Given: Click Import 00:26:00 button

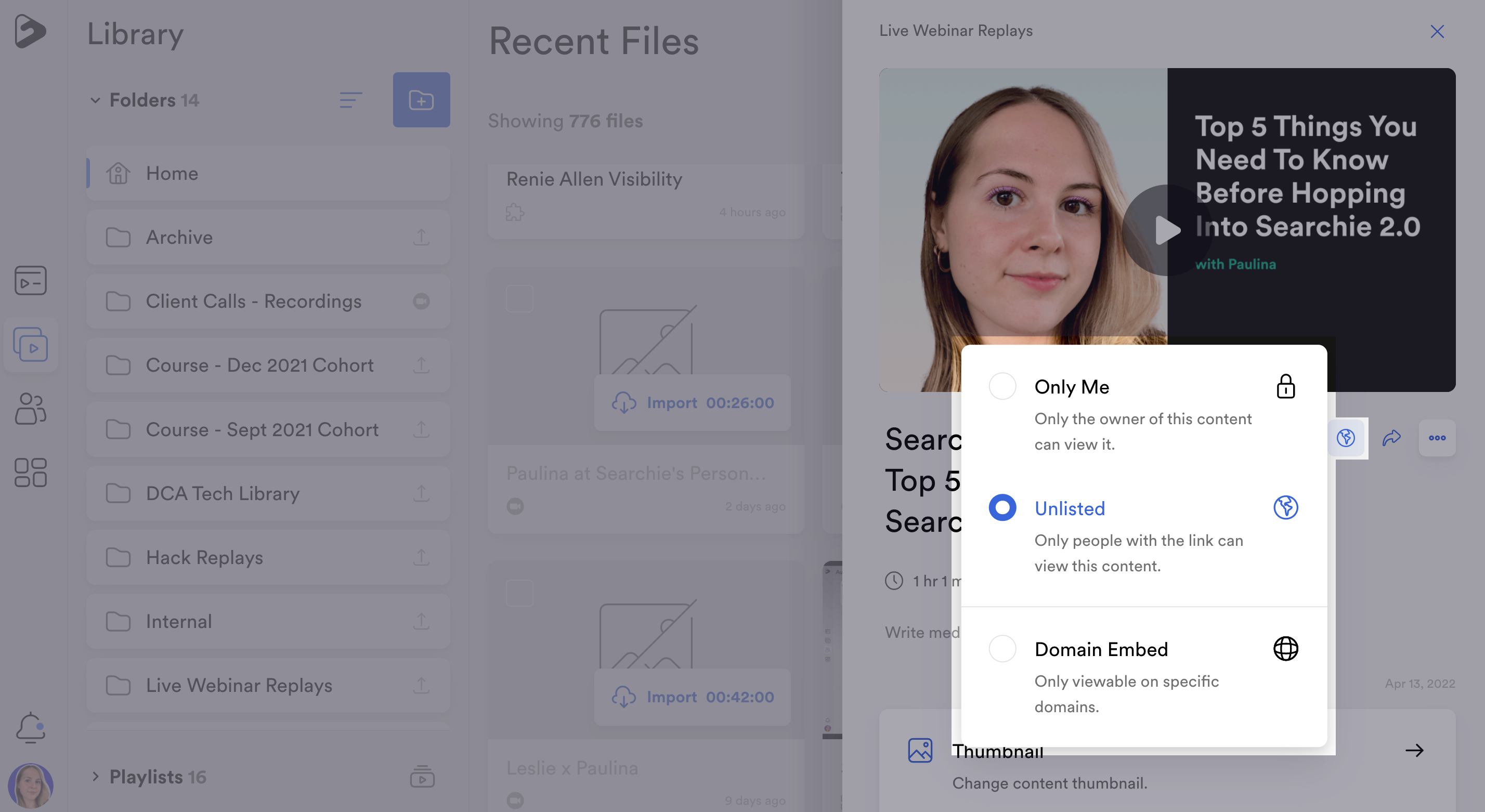Looking at the screenshot, I should [x=693, y=402].
